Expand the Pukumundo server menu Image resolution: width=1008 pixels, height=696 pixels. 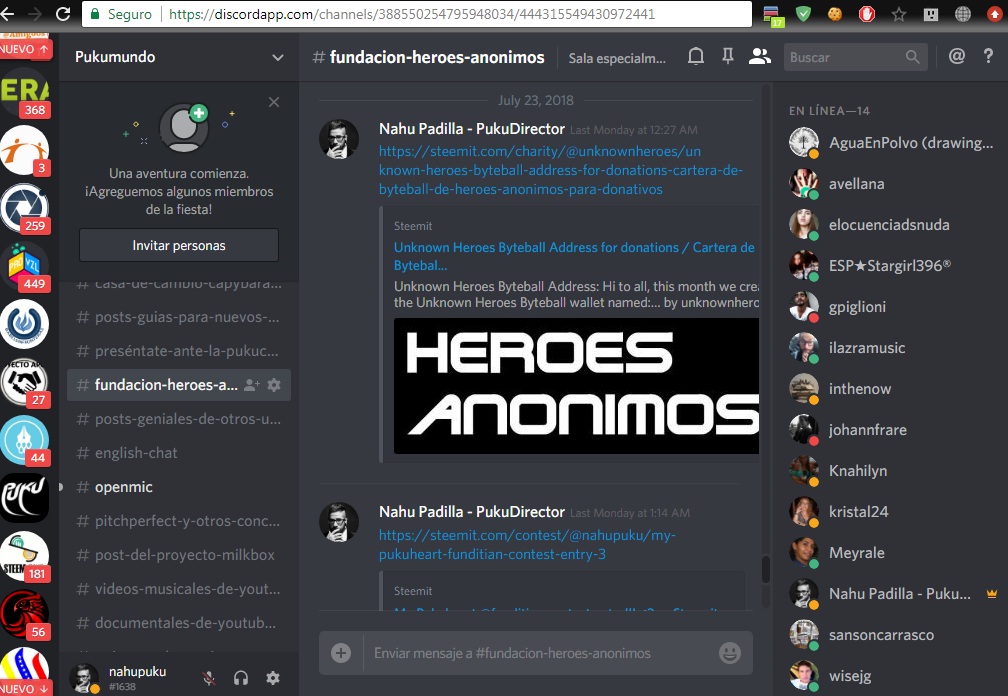pos(278,57)
